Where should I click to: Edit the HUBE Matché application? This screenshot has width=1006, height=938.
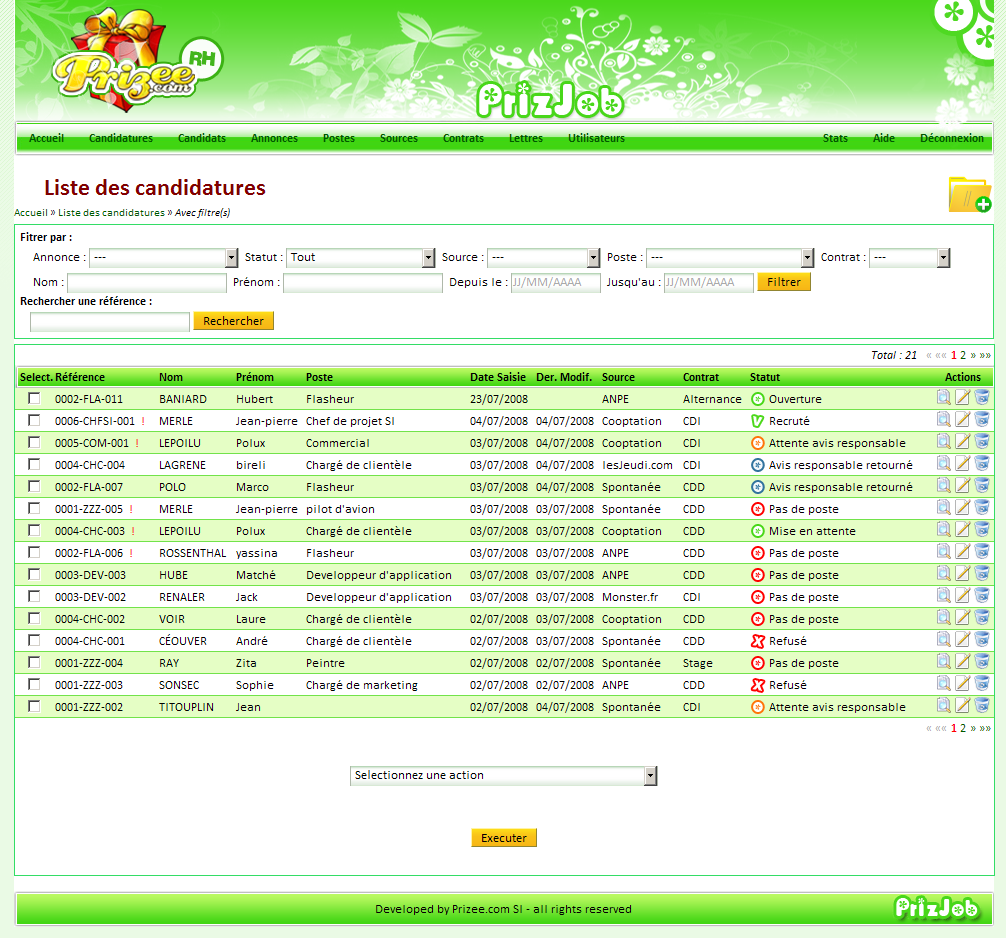[963, 574]
